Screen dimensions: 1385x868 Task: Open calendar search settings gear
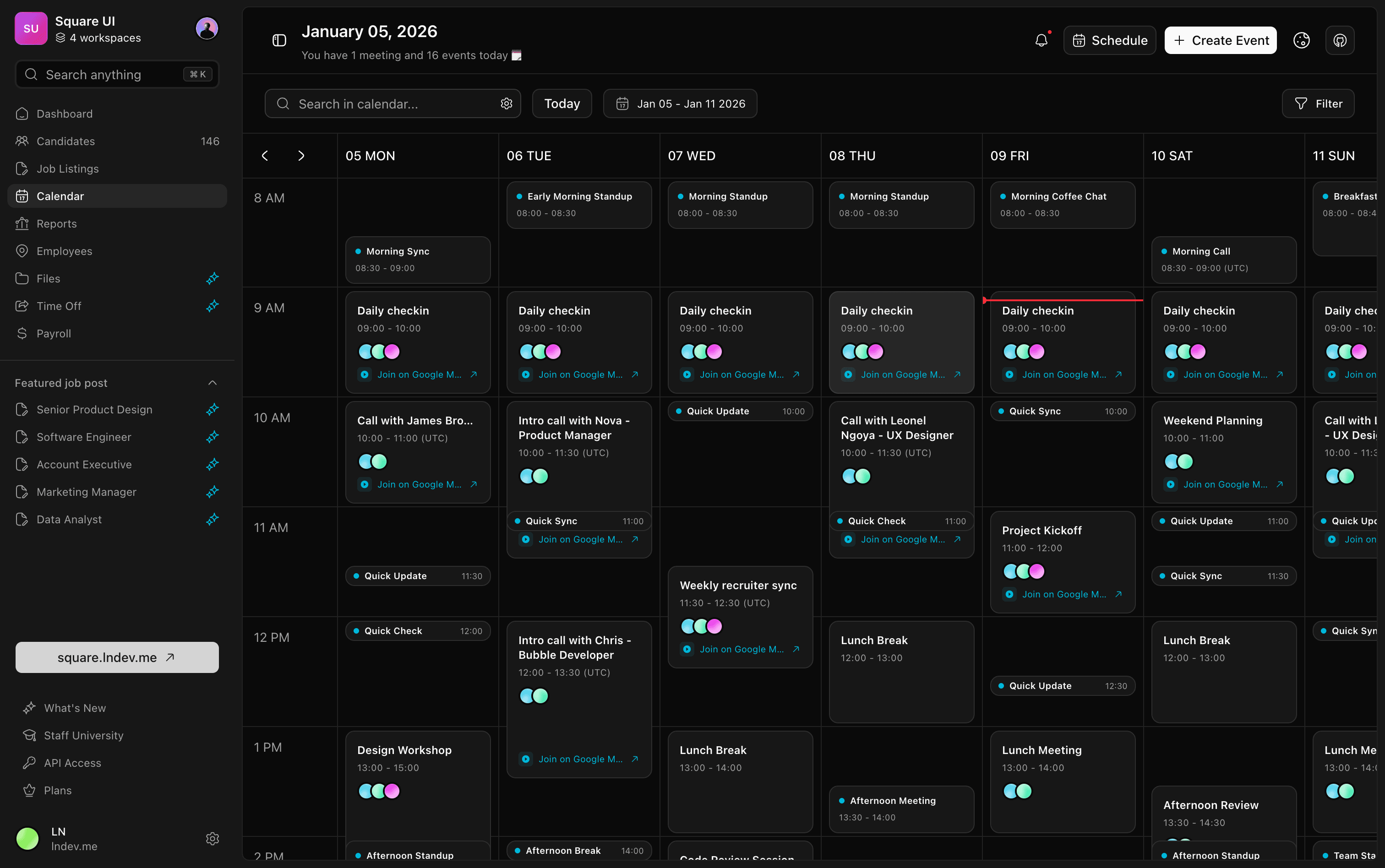pyautogui.click(x=506, y=103)
